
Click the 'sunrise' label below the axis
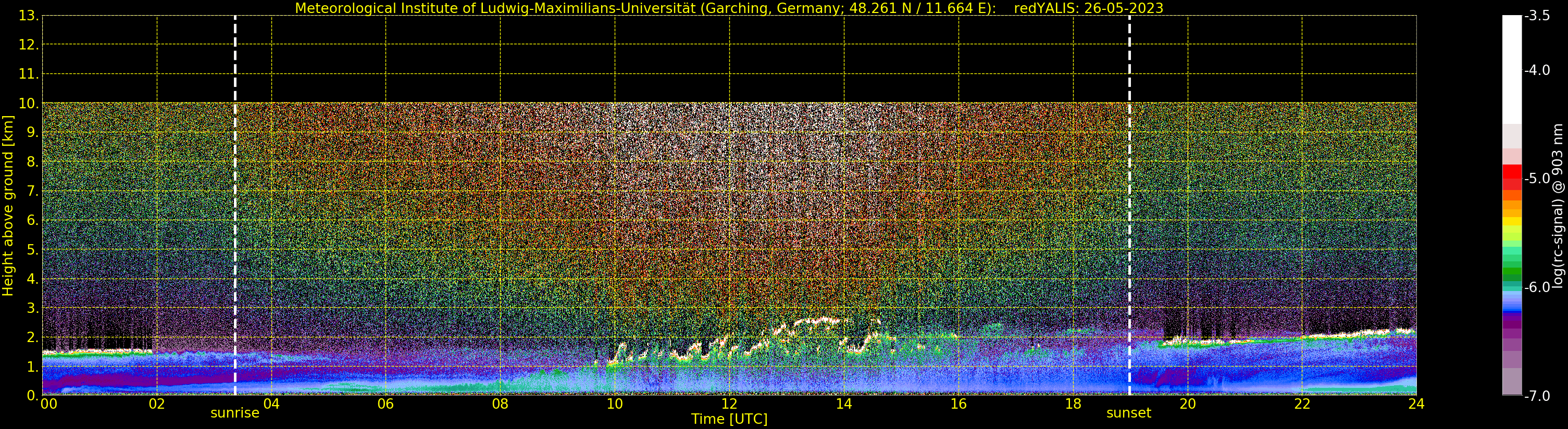(x=235, y=413)
